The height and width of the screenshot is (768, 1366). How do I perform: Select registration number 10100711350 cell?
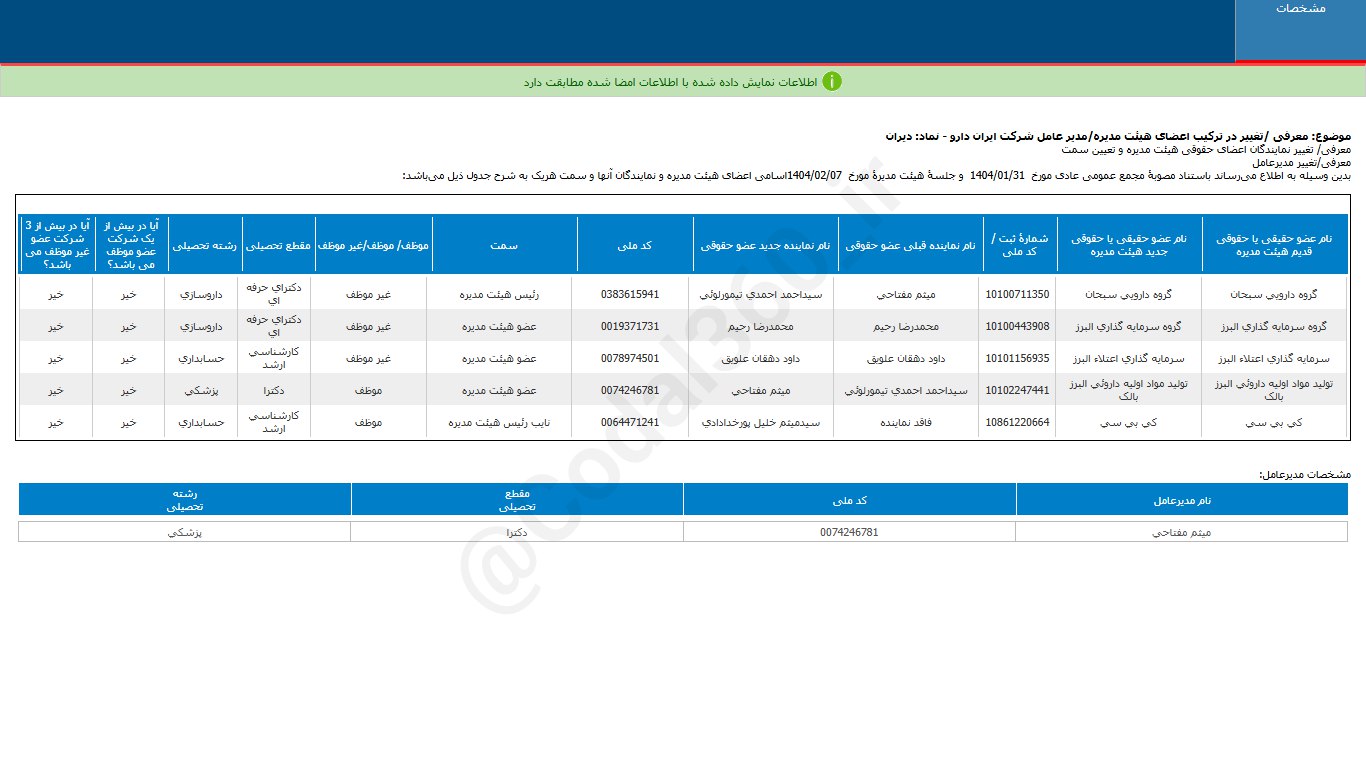tap(1017, 295)
